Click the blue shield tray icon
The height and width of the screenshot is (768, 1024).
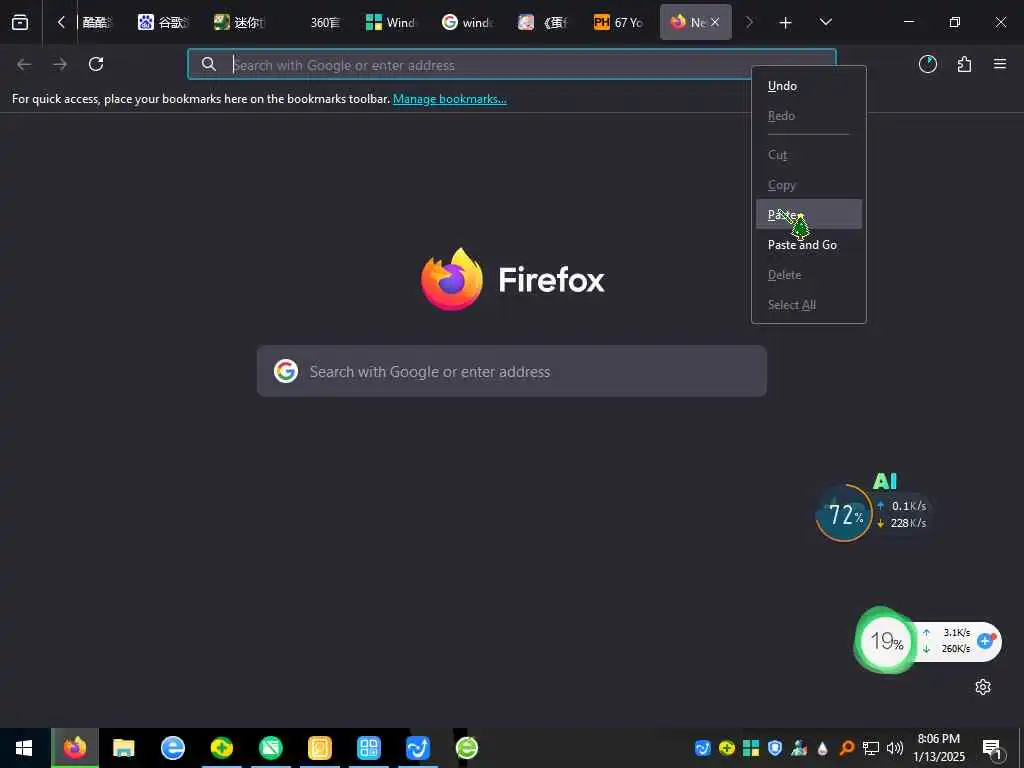(775, 748)
